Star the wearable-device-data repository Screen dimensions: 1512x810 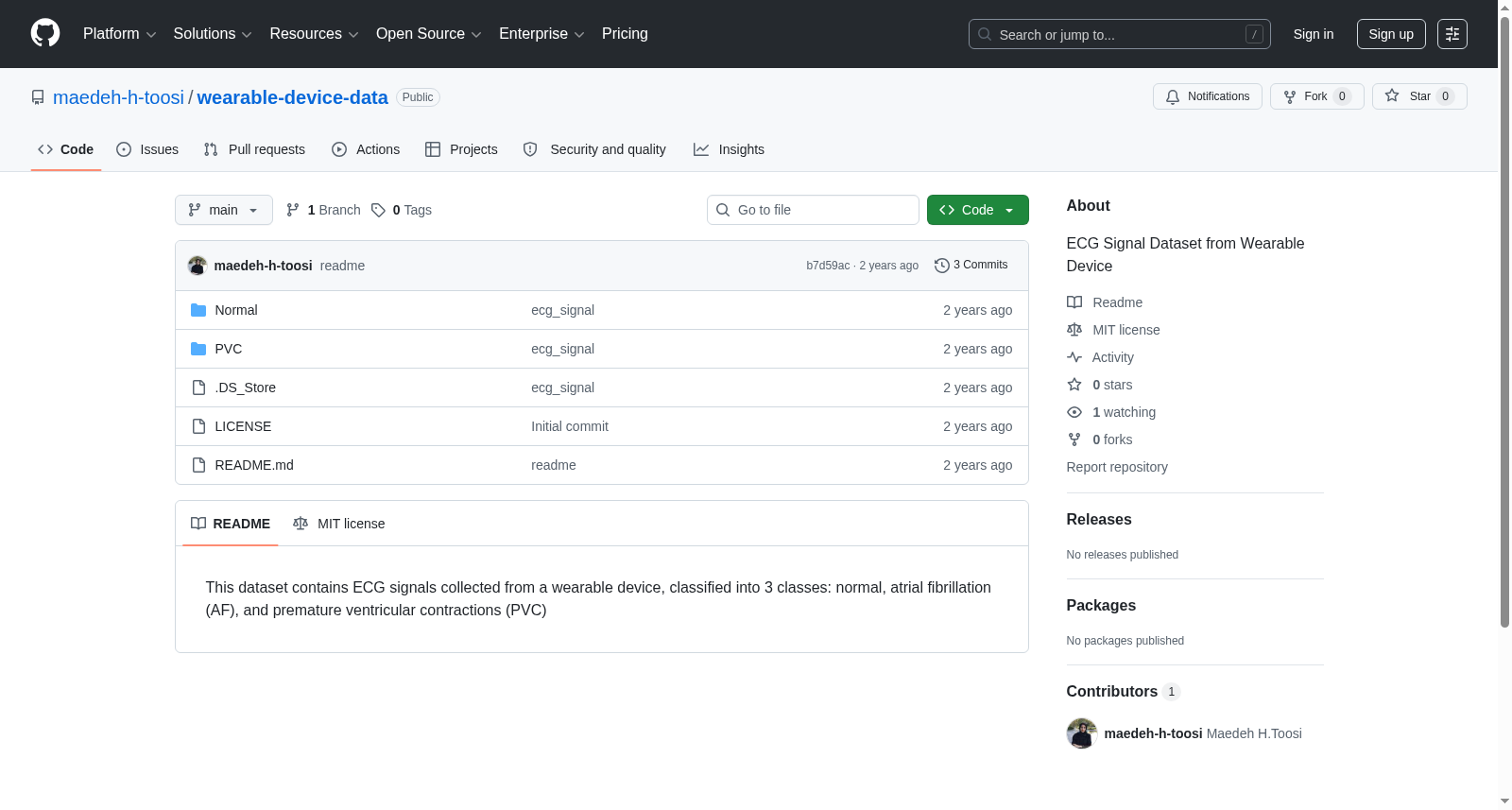[1419, 96]
